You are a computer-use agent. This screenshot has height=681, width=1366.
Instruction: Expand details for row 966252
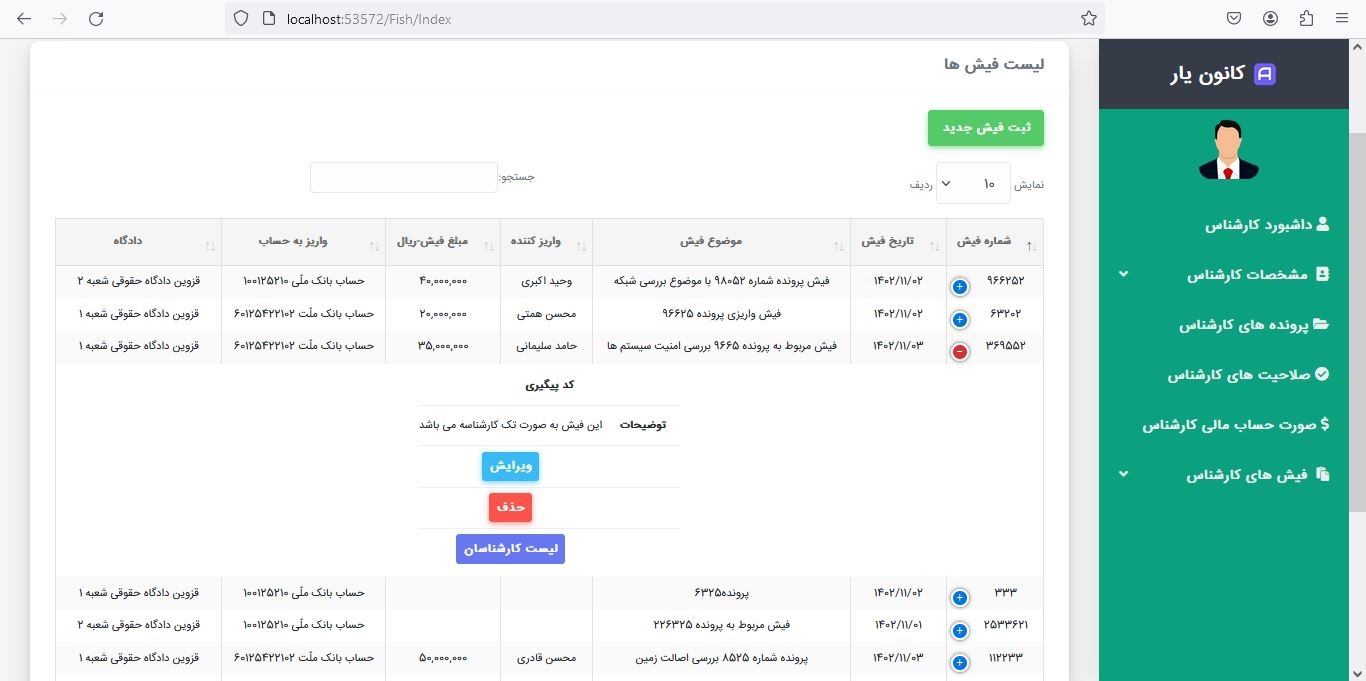click(x=959, y=287)
